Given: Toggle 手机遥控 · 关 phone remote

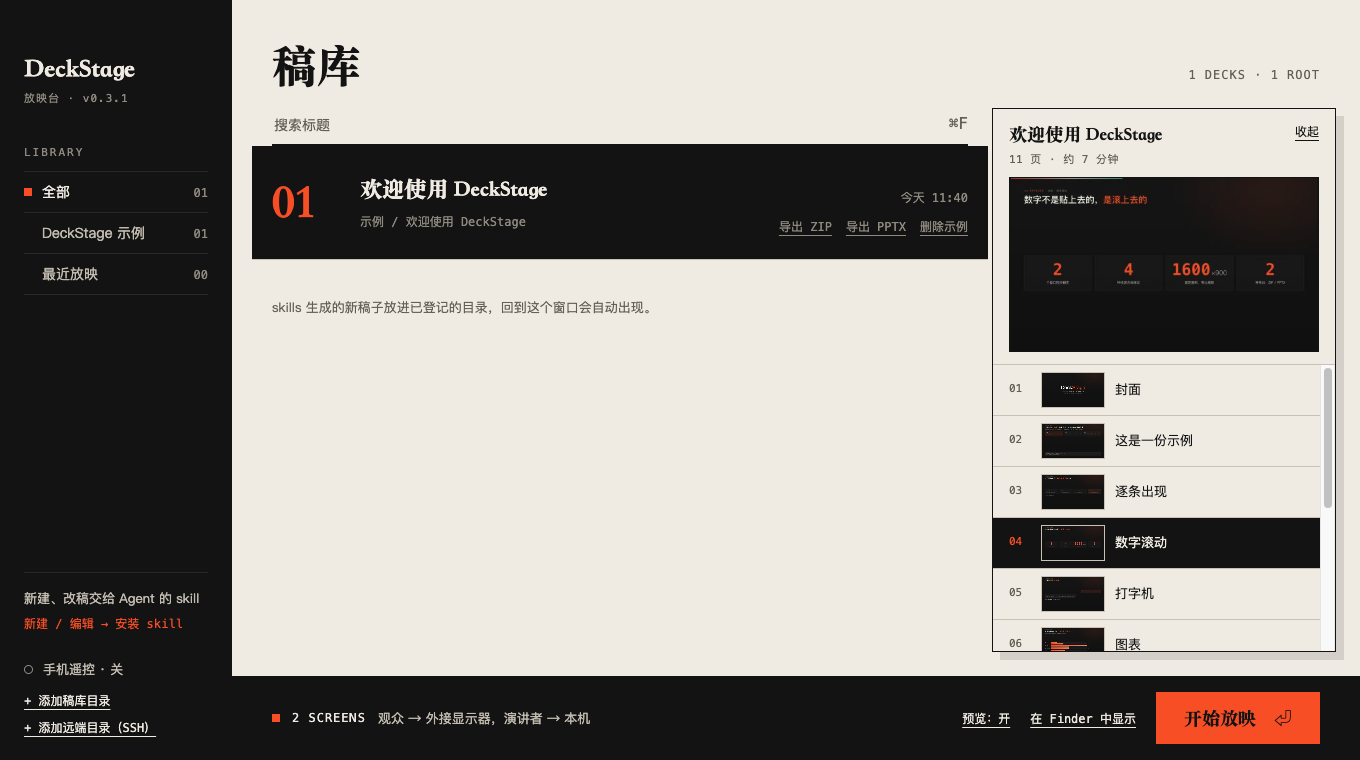Looking at the screenshot, I should (74, 669).
